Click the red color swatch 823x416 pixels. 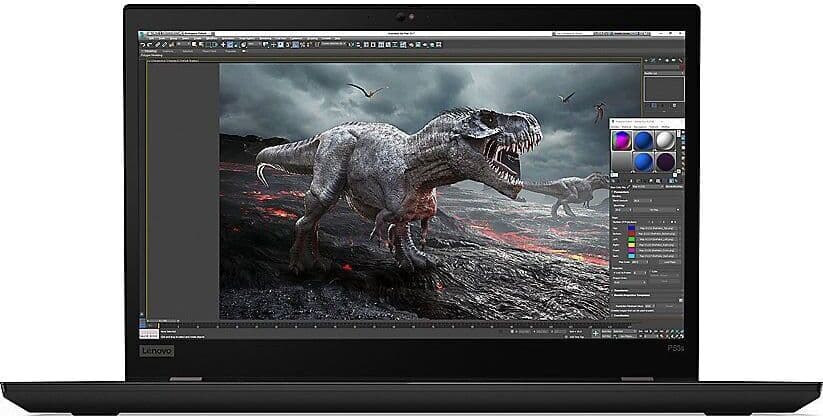tap(631, 233)
